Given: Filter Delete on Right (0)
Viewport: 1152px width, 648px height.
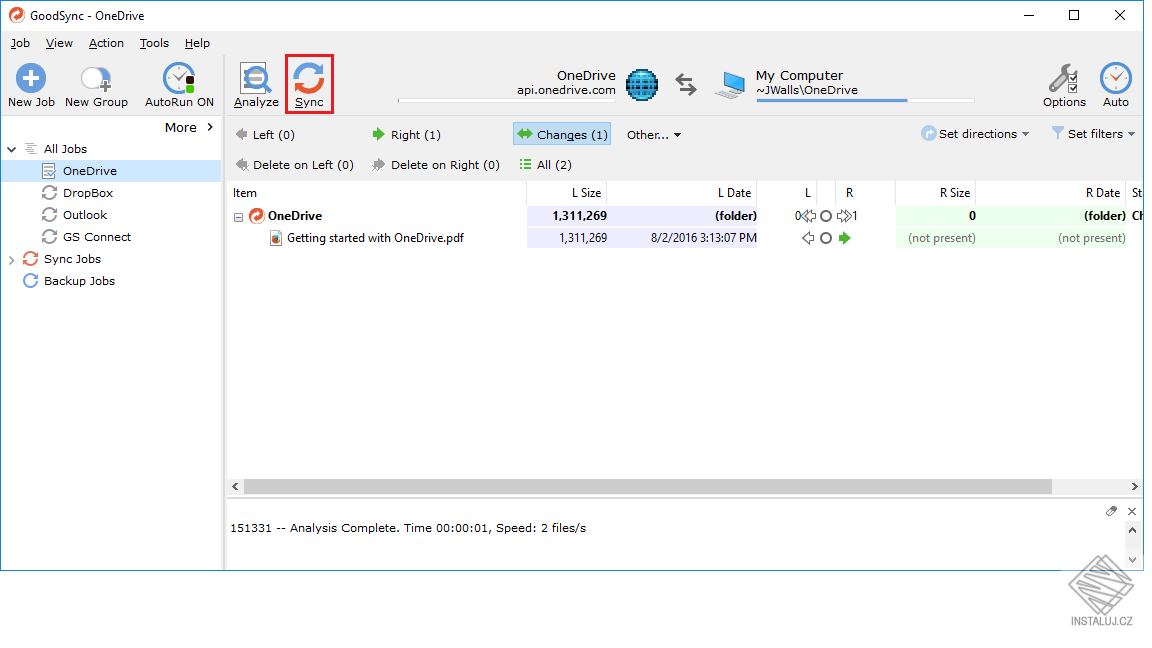Looking at the screenshot, I should click(x=436, y=165).
